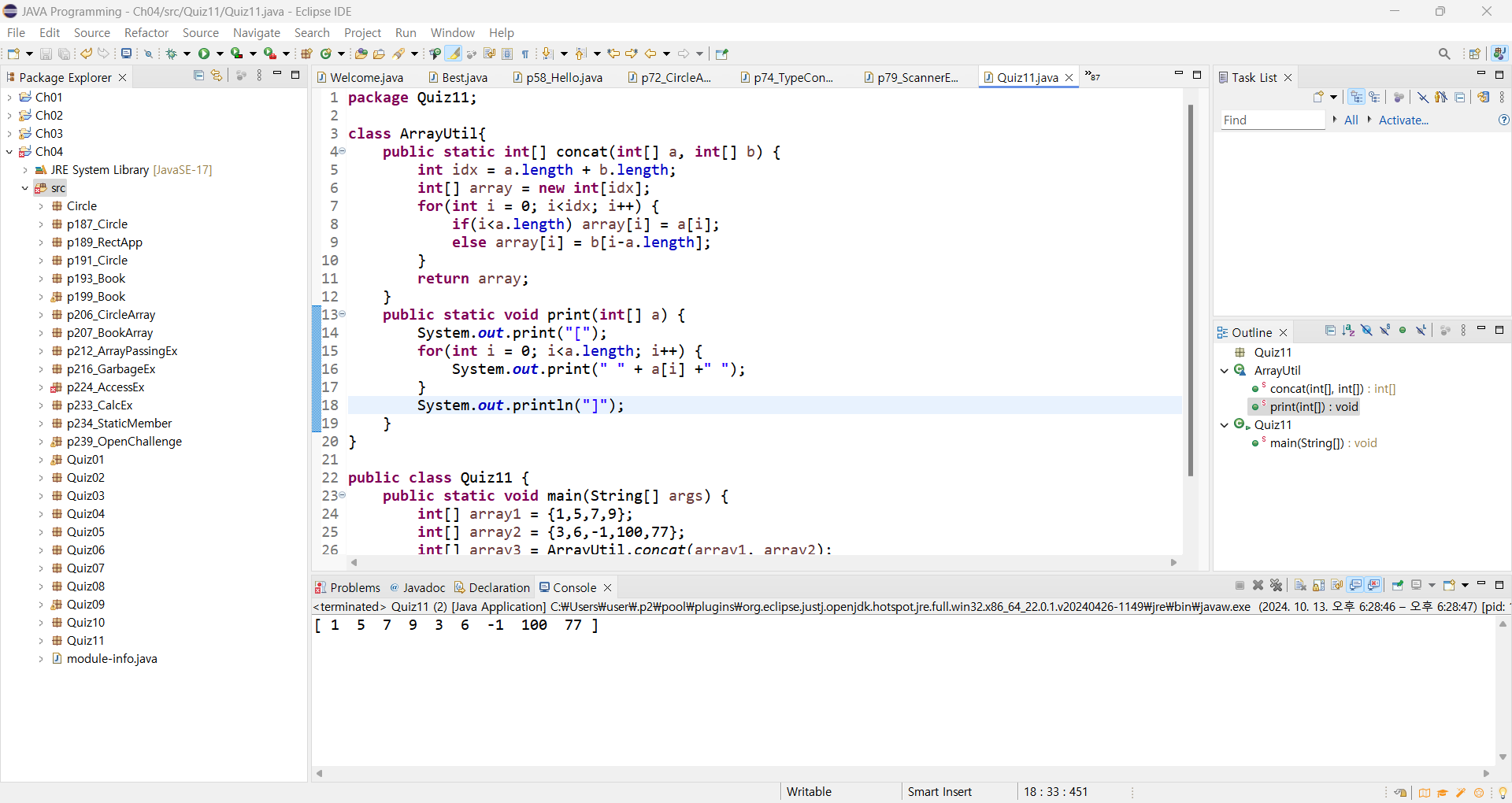Image resolution: width=1512 pixels, height=803 pixels.
Task: Click the Save All icon in toolbar
Action: pos(64,54)
